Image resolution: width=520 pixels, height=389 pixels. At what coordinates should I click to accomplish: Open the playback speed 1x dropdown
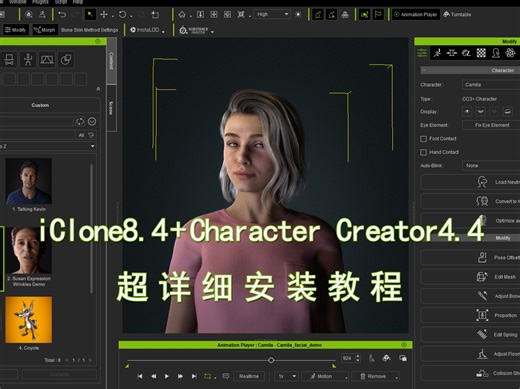point(286,376)
